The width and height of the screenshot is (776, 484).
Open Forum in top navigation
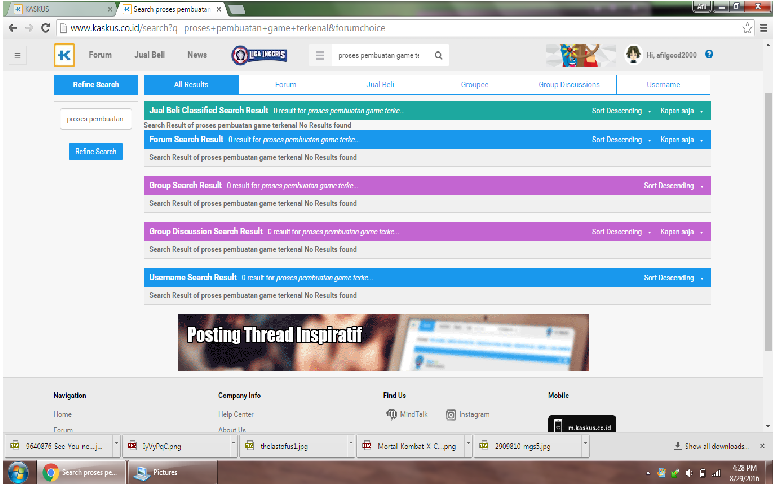[x=100, y=55]
